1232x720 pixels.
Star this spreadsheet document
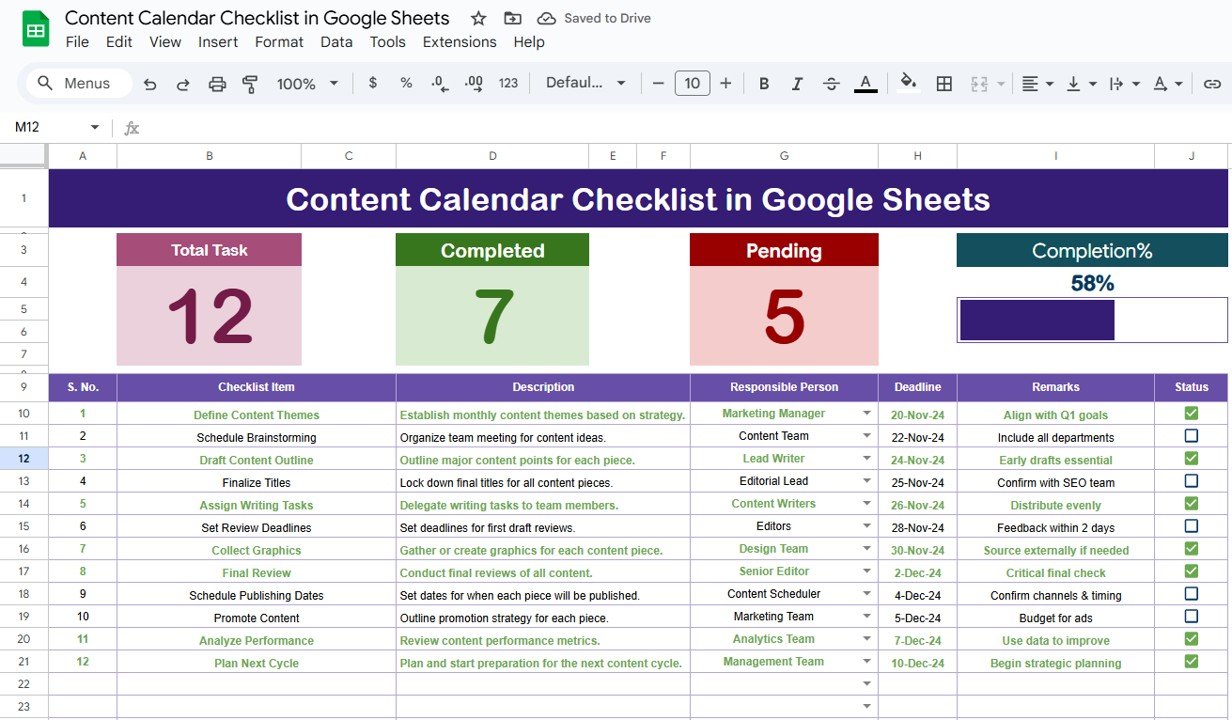[478, 18]
